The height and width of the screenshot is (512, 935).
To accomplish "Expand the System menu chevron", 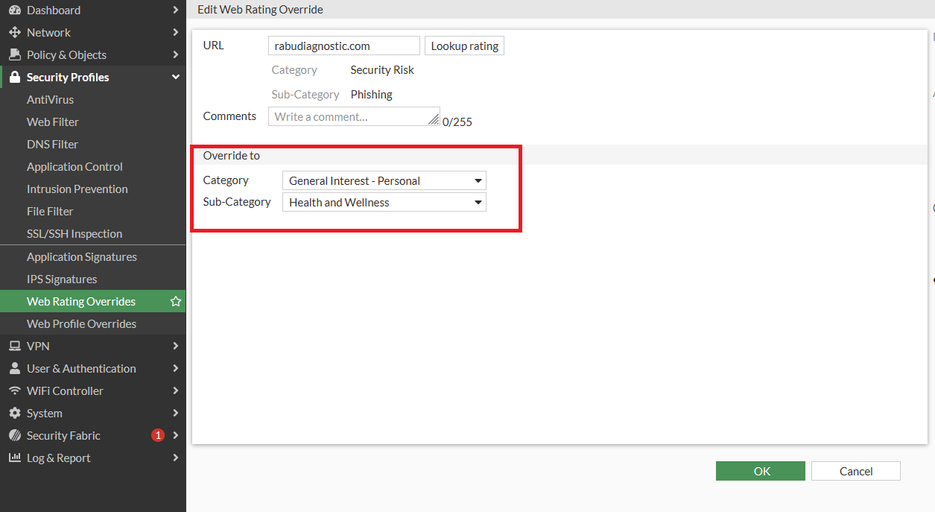I will [x=175, y=413].
